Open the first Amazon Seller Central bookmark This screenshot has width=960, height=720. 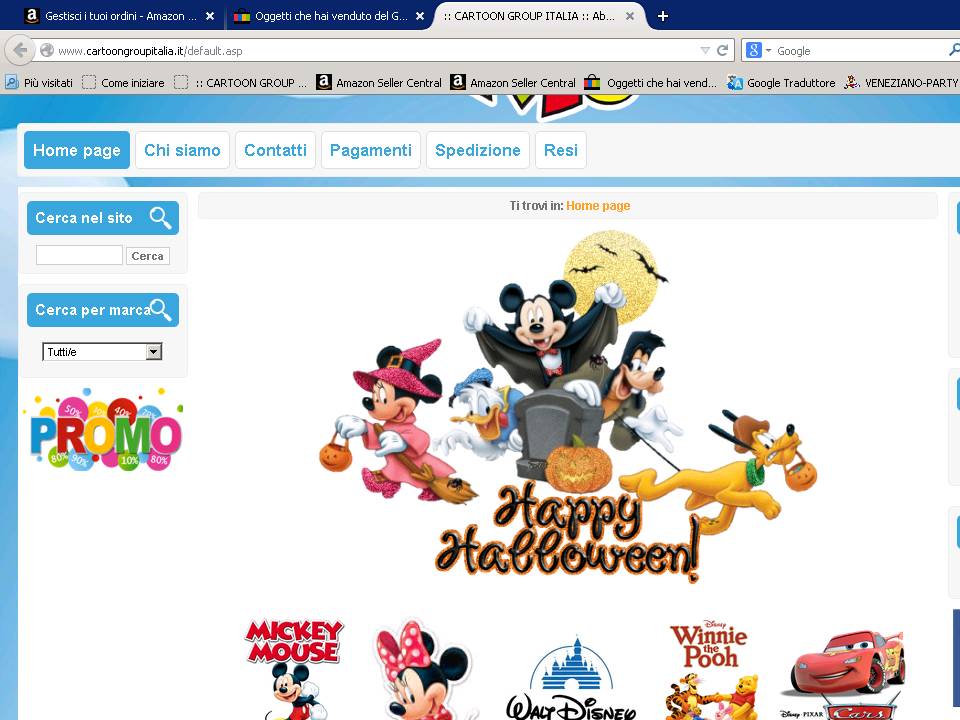378,83
